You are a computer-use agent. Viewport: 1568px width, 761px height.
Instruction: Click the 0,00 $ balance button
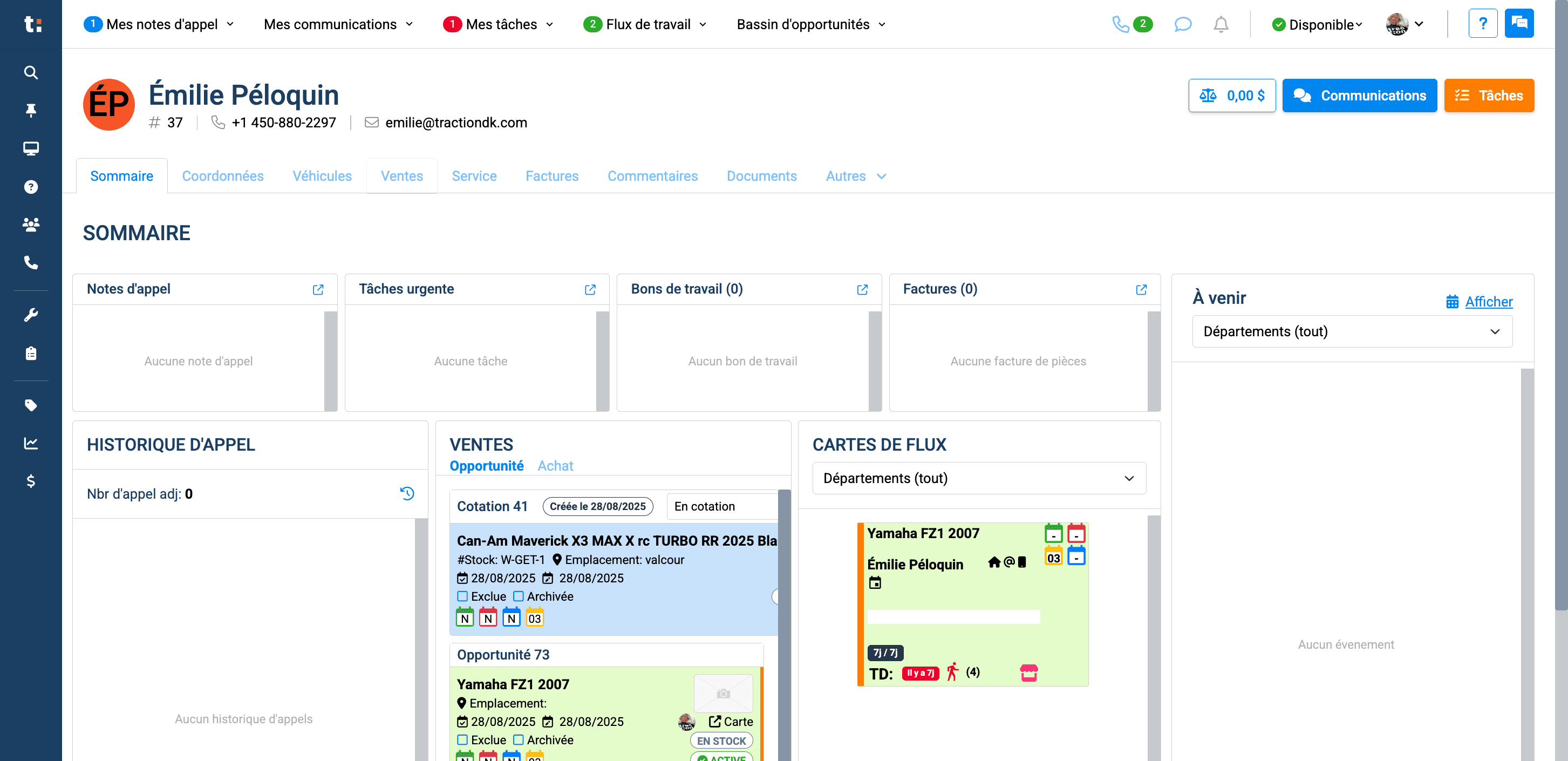[x=1231, y=96]
